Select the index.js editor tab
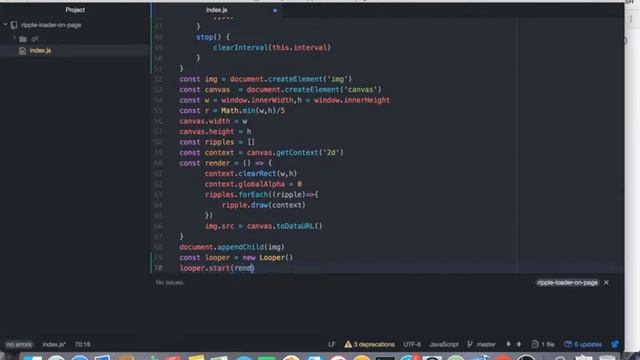Screen dimensions: 640x360 (x=217, y=10)
